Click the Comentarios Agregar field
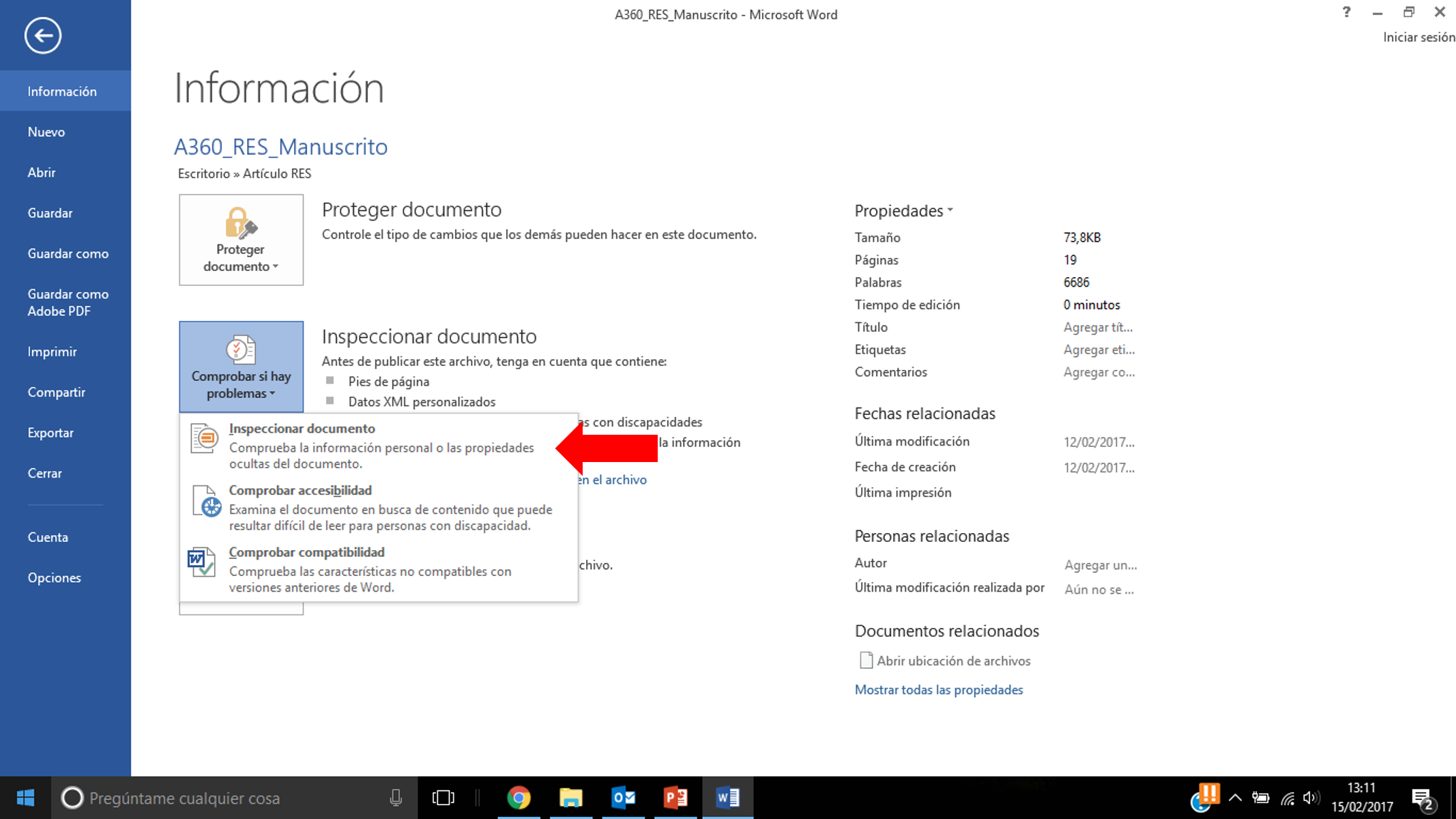Viewport: 1456px width, 819px height. (x=1099, y=373)
